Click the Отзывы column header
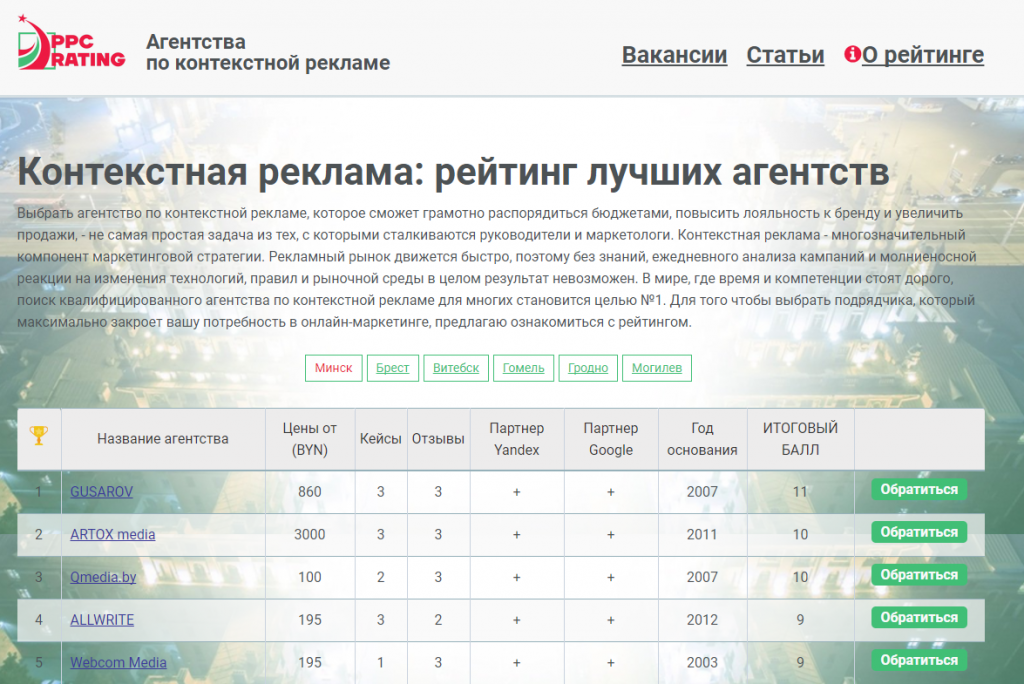 438,439
